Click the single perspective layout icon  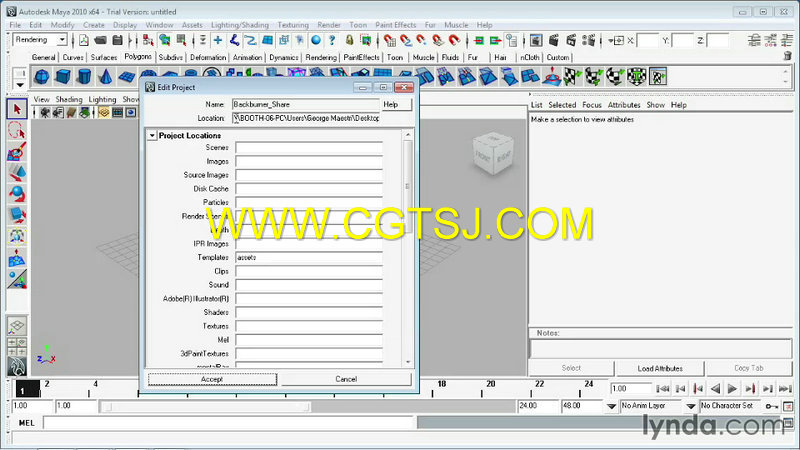pos(17,326)
